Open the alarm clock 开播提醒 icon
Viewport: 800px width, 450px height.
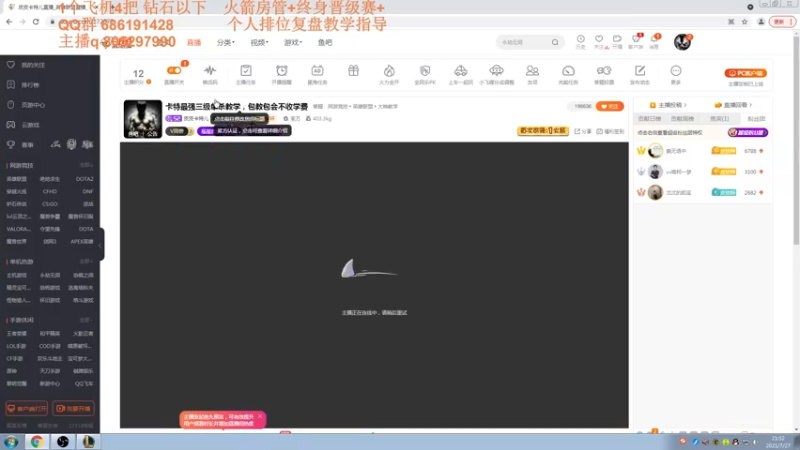[x=282, y=71]
